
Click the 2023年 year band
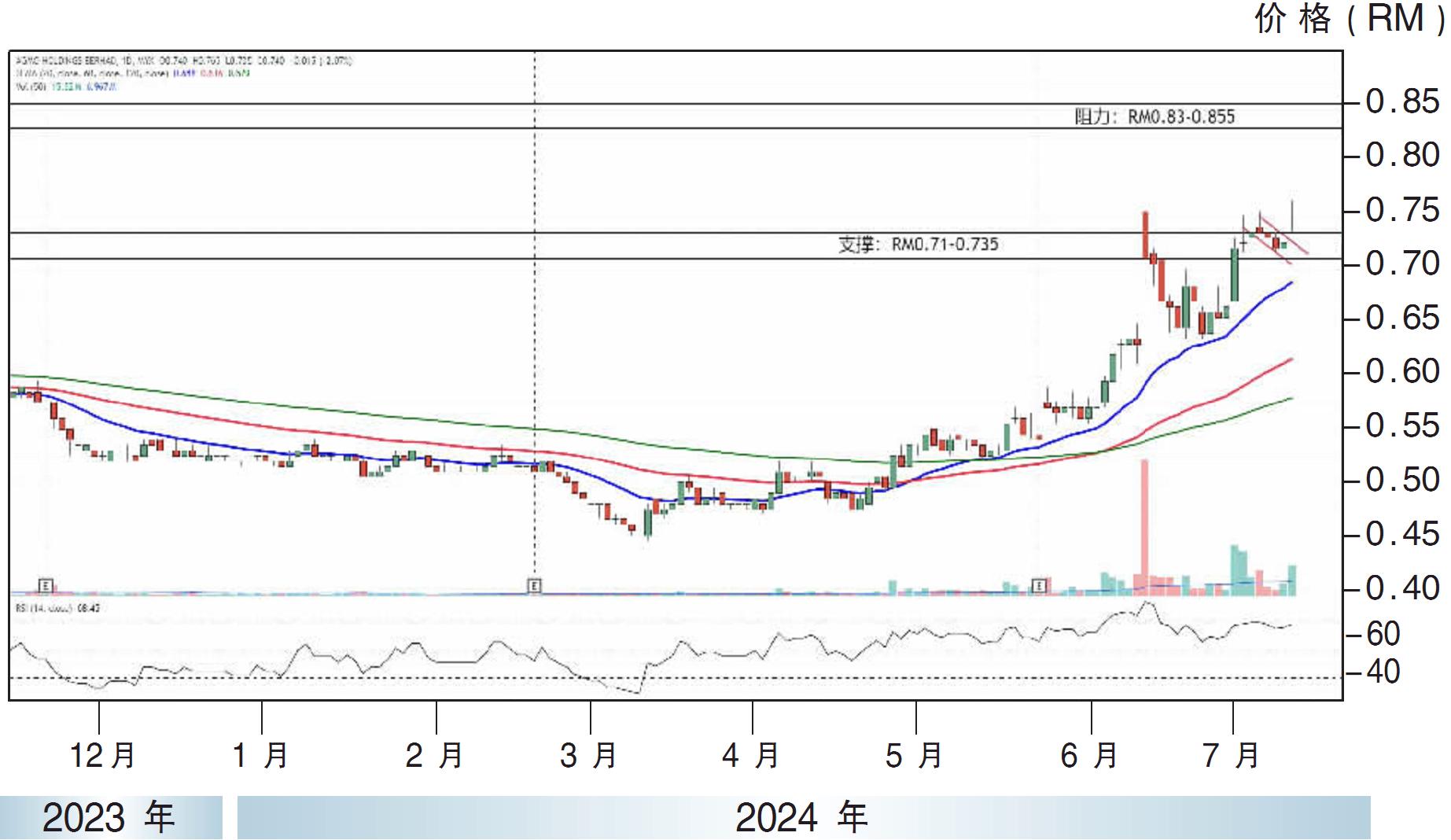point(111,817)
